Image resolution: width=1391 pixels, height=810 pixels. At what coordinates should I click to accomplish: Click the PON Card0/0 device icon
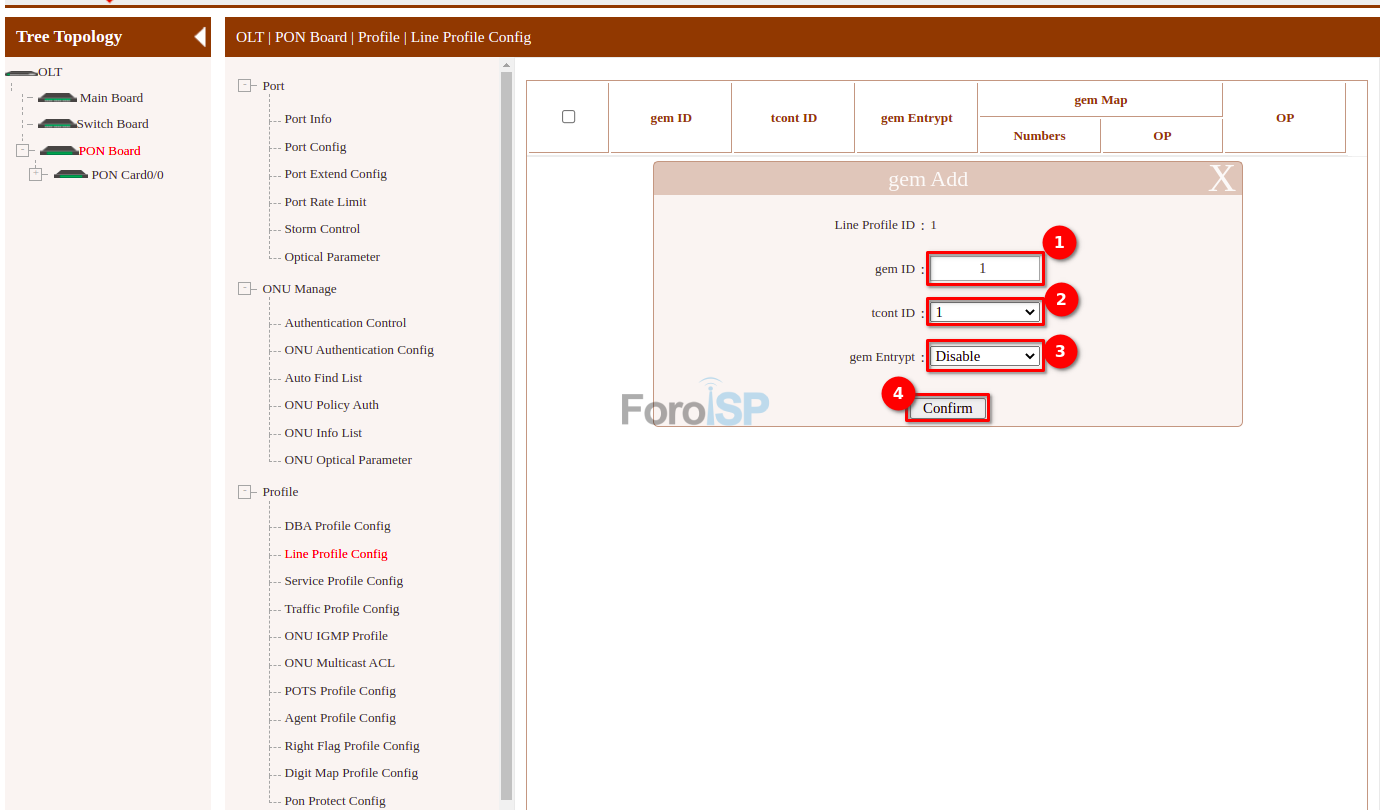pos(71,175)
